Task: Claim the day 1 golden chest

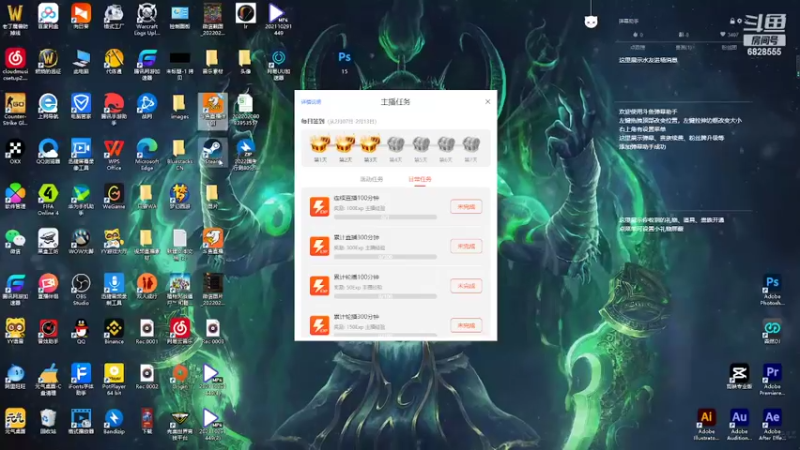Action: pos(320,144)
